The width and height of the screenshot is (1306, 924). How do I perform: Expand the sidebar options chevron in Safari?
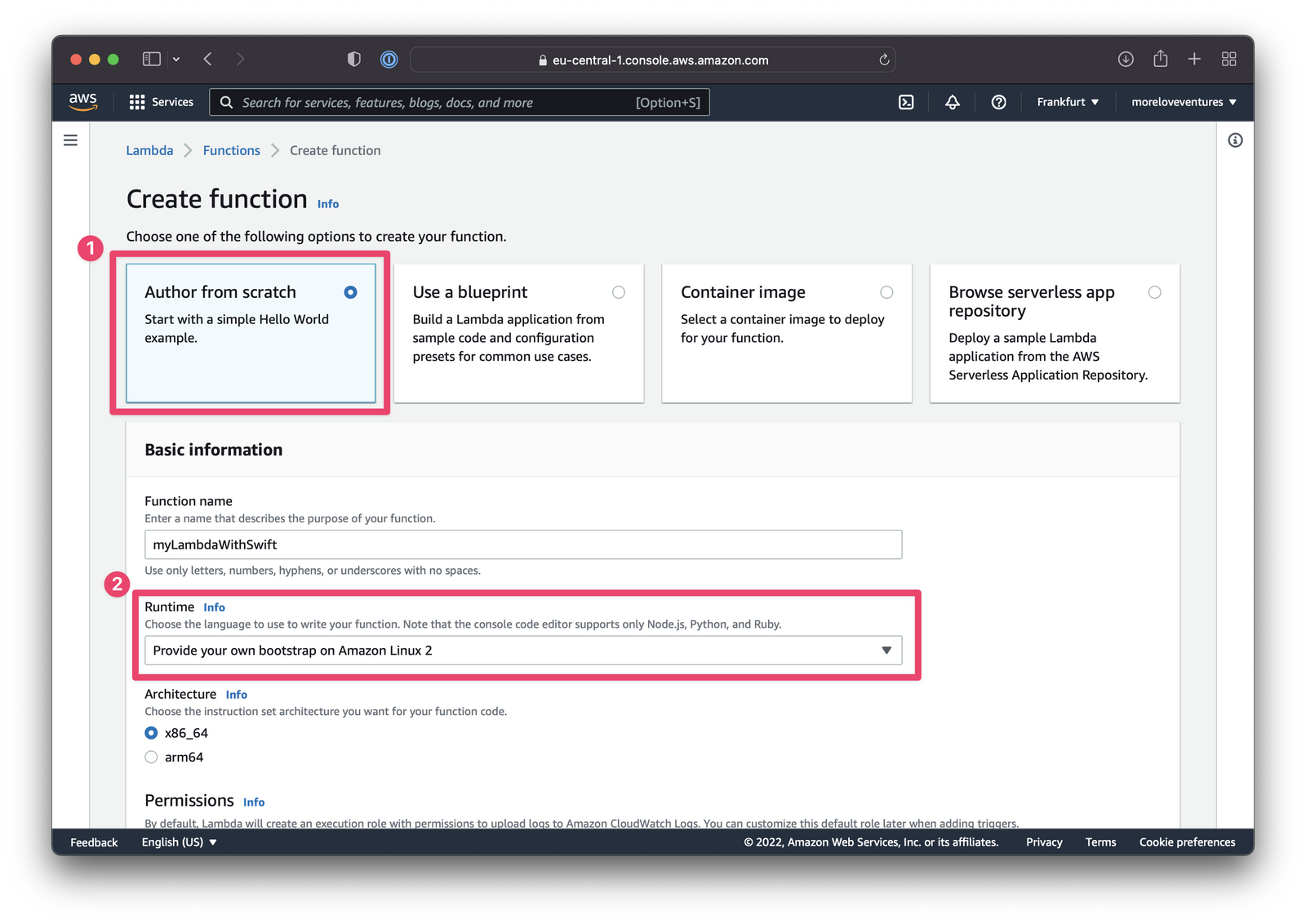pos(176,59)
